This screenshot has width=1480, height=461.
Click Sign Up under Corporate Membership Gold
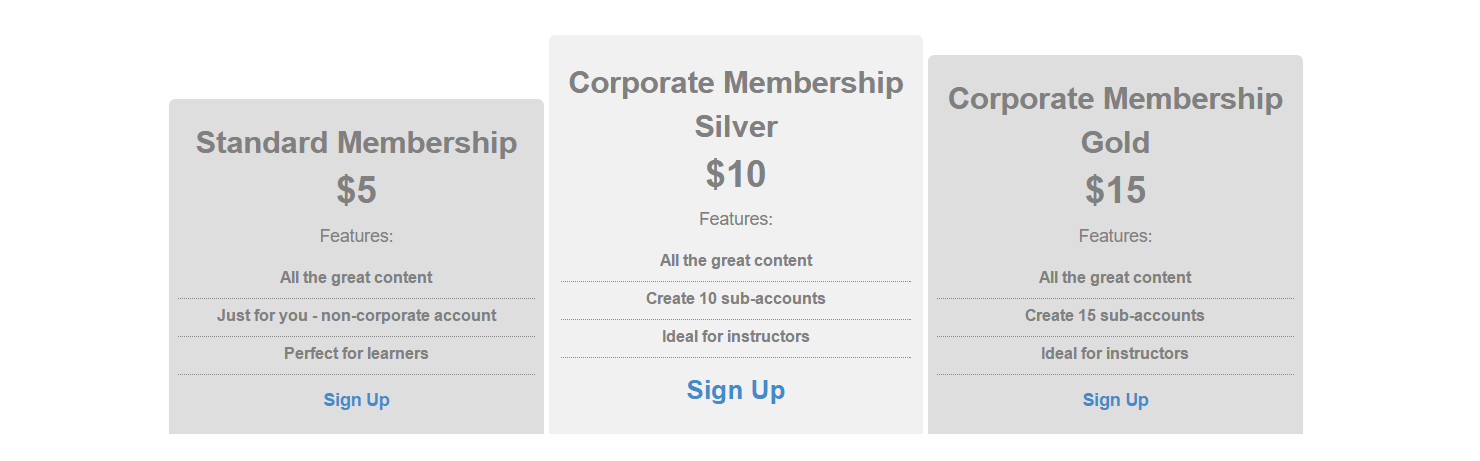point(1115,400)
